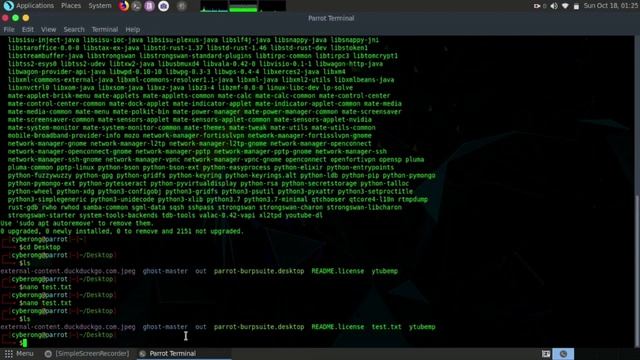
Task: Open the Wi-Fi network tray icon
Action: click(565, 6)
